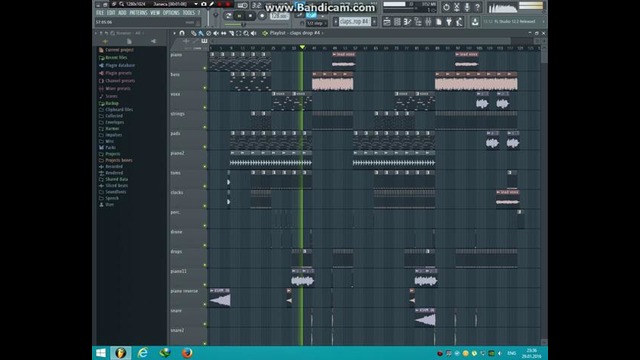Screen dimensions: 640x360
Task: Mute the strings track via its green dot
Action: tap(205, 127)
